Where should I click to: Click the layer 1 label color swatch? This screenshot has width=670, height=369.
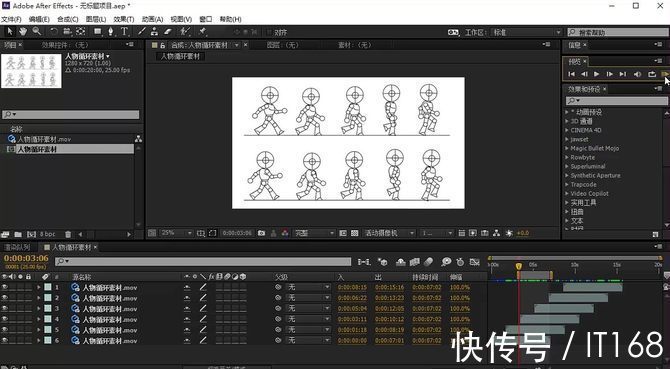click(x=47, y=287)
